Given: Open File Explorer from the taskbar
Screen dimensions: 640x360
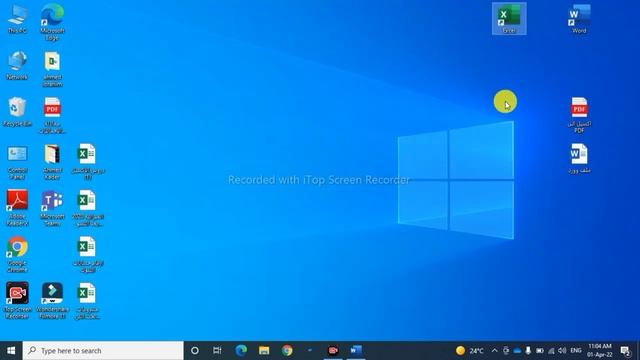Looking at the screenshot, I should click(x=264, y=351).
